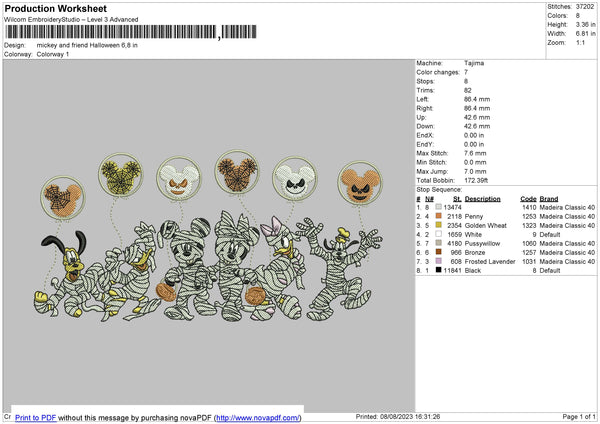Click the mummy Goofy figure with raised arms
Viewport: 600px width, 424px height.
click(x=339, y=270)
